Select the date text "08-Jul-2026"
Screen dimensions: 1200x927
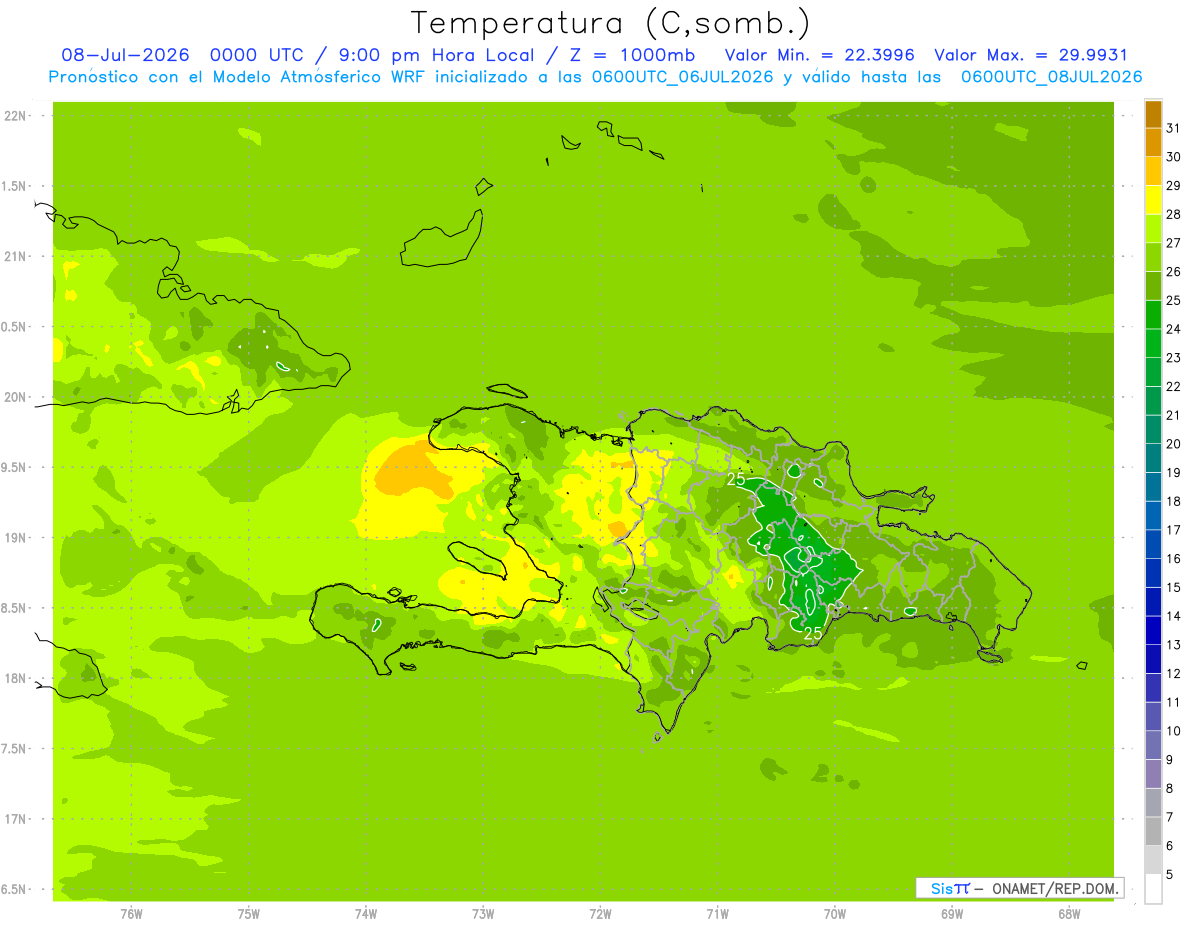click(x=126, y=55)
